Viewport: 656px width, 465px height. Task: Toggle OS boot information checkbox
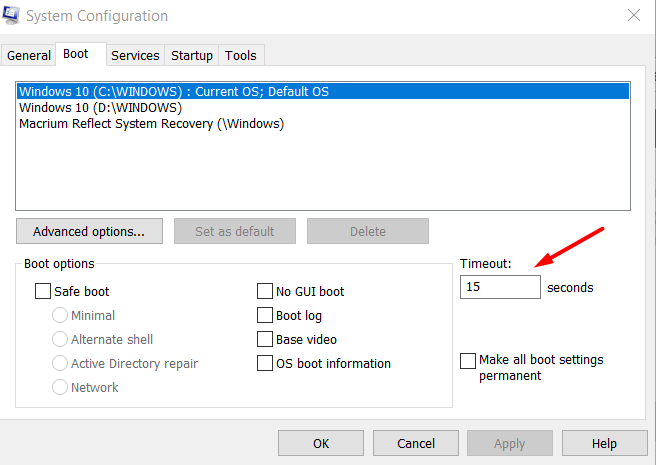tap(264, 363)
